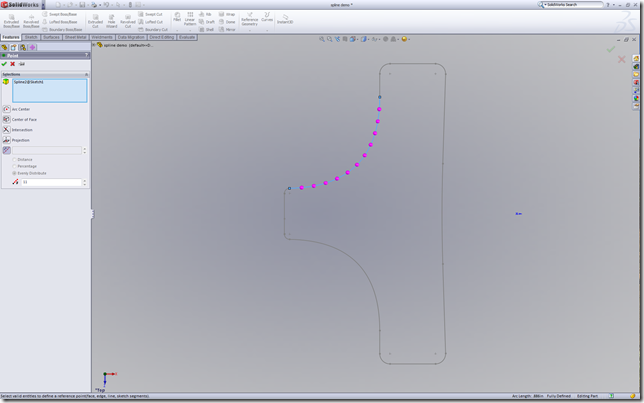Cancel the Point feature with red X
The image size is (644, 403).
click(x=13, y=64)
